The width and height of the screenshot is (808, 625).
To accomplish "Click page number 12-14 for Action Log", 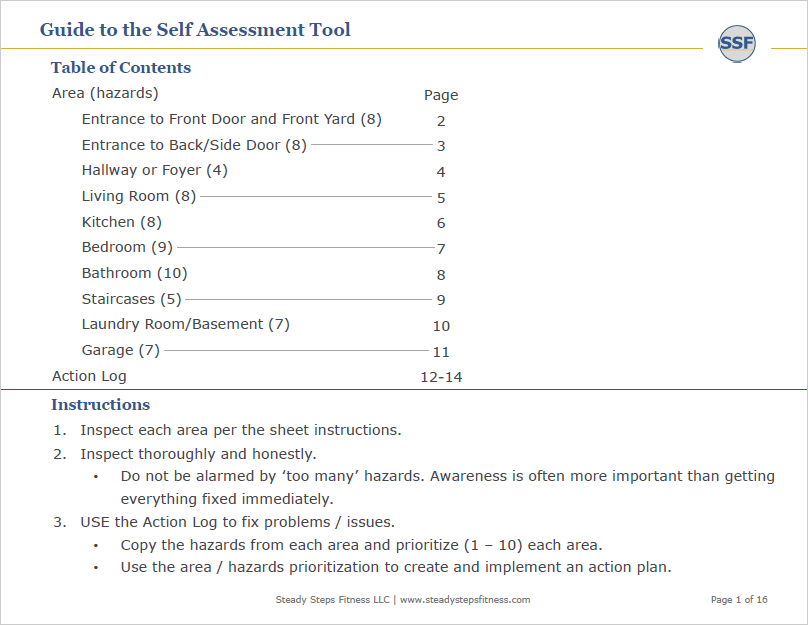I will click(441, 377).
